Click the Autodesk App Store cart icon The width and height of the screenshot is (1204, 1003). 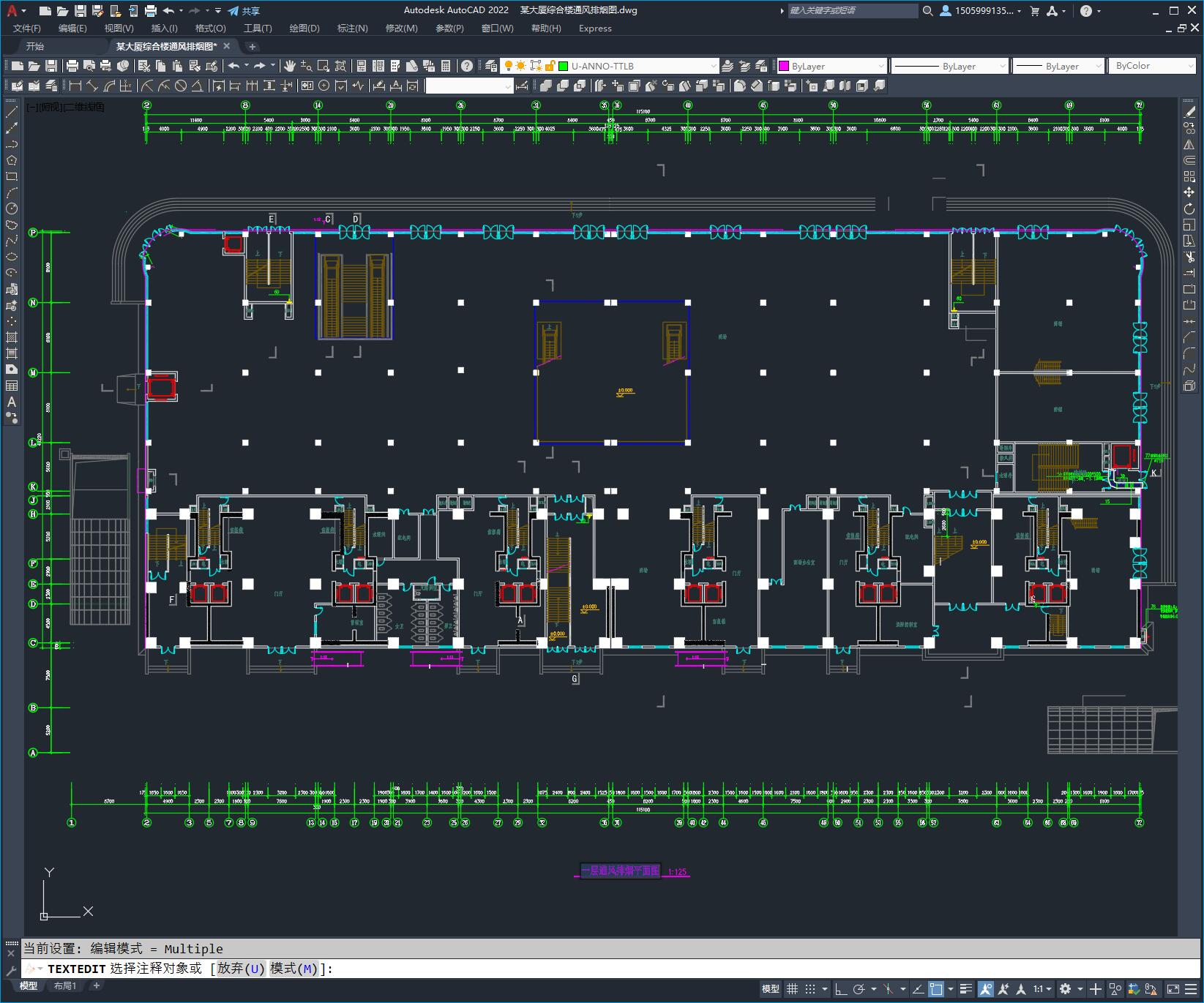[1035, 11]
